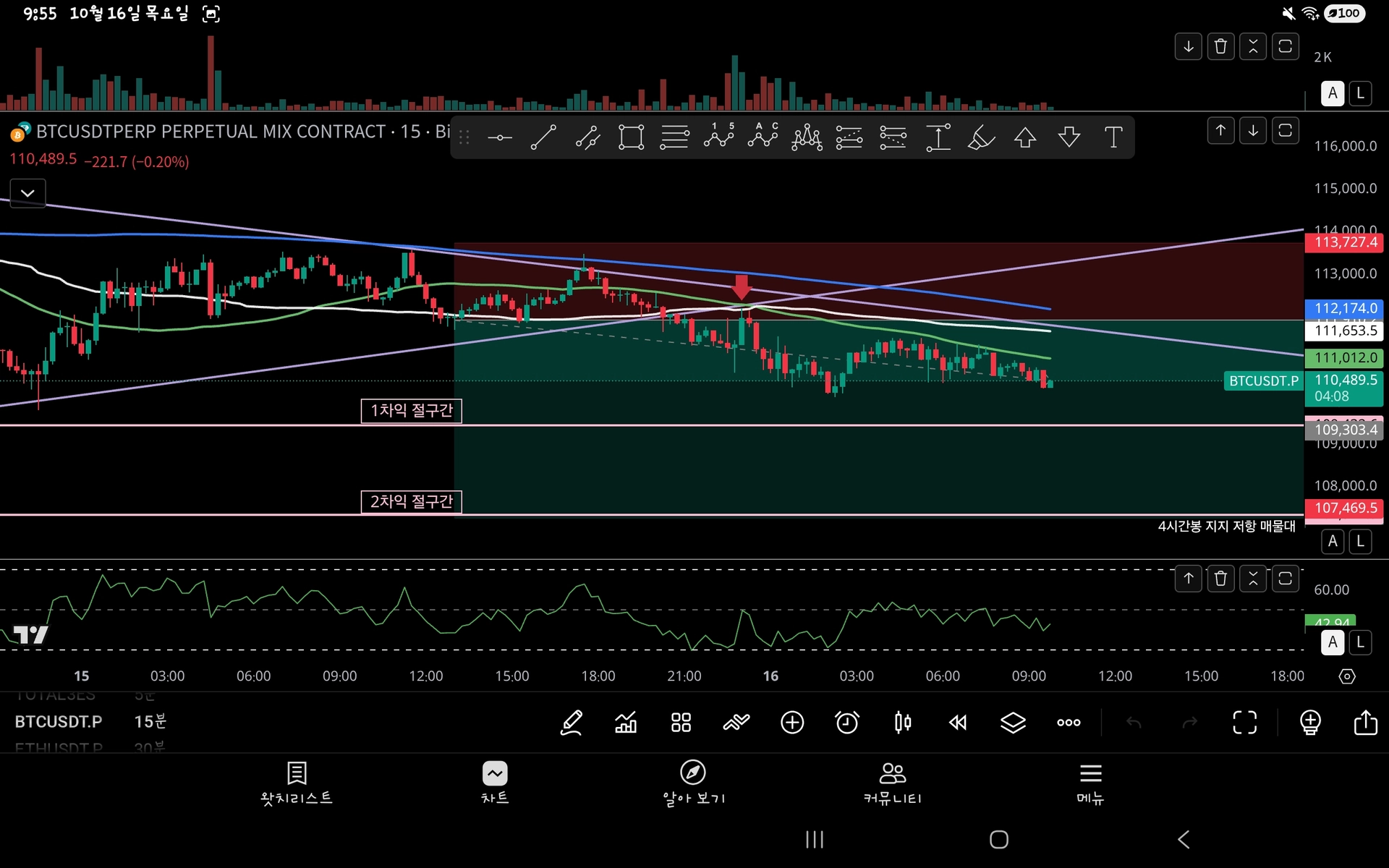Viewport: 1389px width, 868px height.
Task: Select the arrow up marker tool
Action: pyautogui.click(x=1025, y=137)
